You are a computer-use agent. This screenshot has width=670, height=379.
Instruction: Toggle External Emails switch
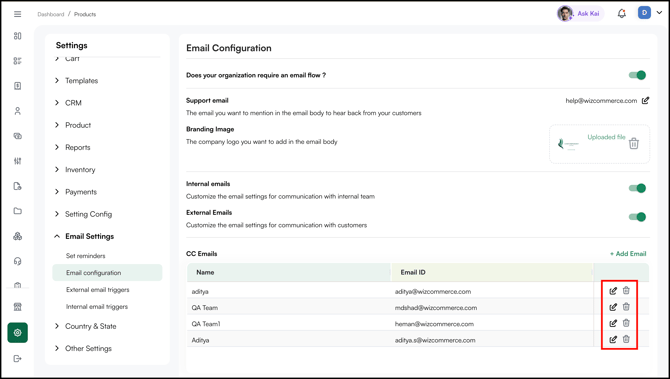[637, 217]
